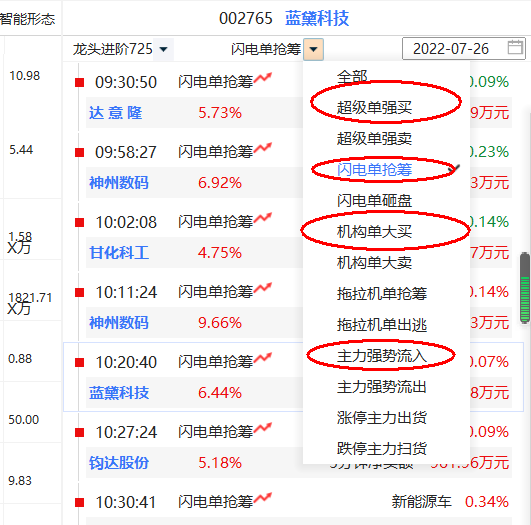Click the red trend arrow on the 10:30:41 entry

[263, 498]
